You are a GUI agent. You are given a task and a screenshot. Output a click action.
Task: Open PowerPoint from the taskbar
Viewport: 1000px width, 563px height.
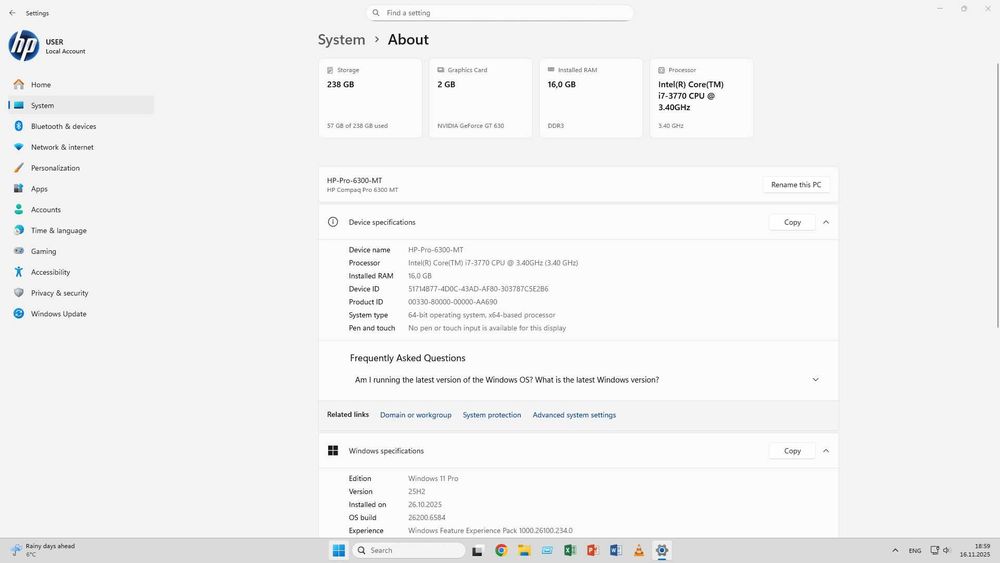click(x=592, y=550)
